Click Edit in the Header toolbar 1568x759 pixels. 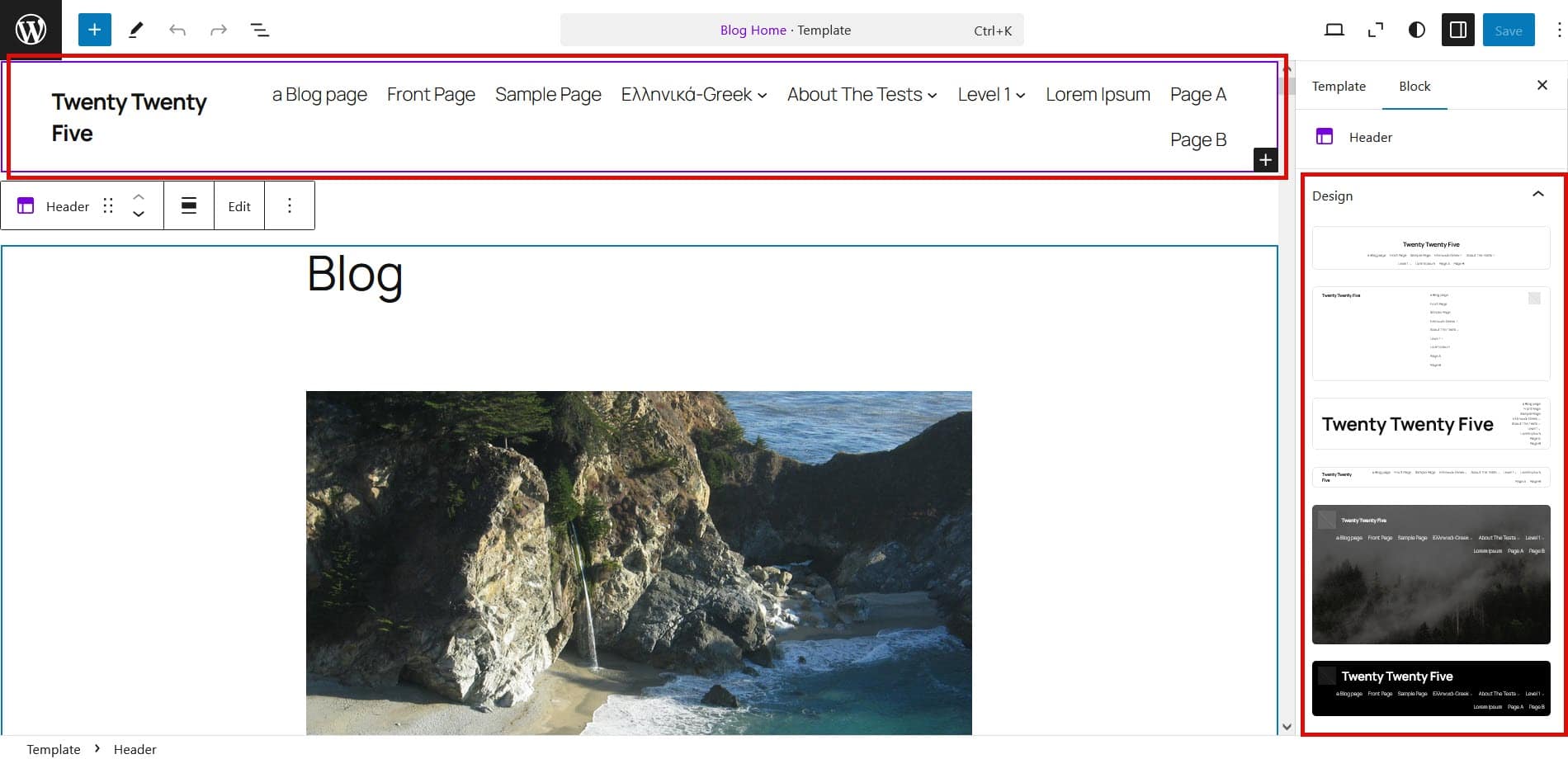point(239,206)
